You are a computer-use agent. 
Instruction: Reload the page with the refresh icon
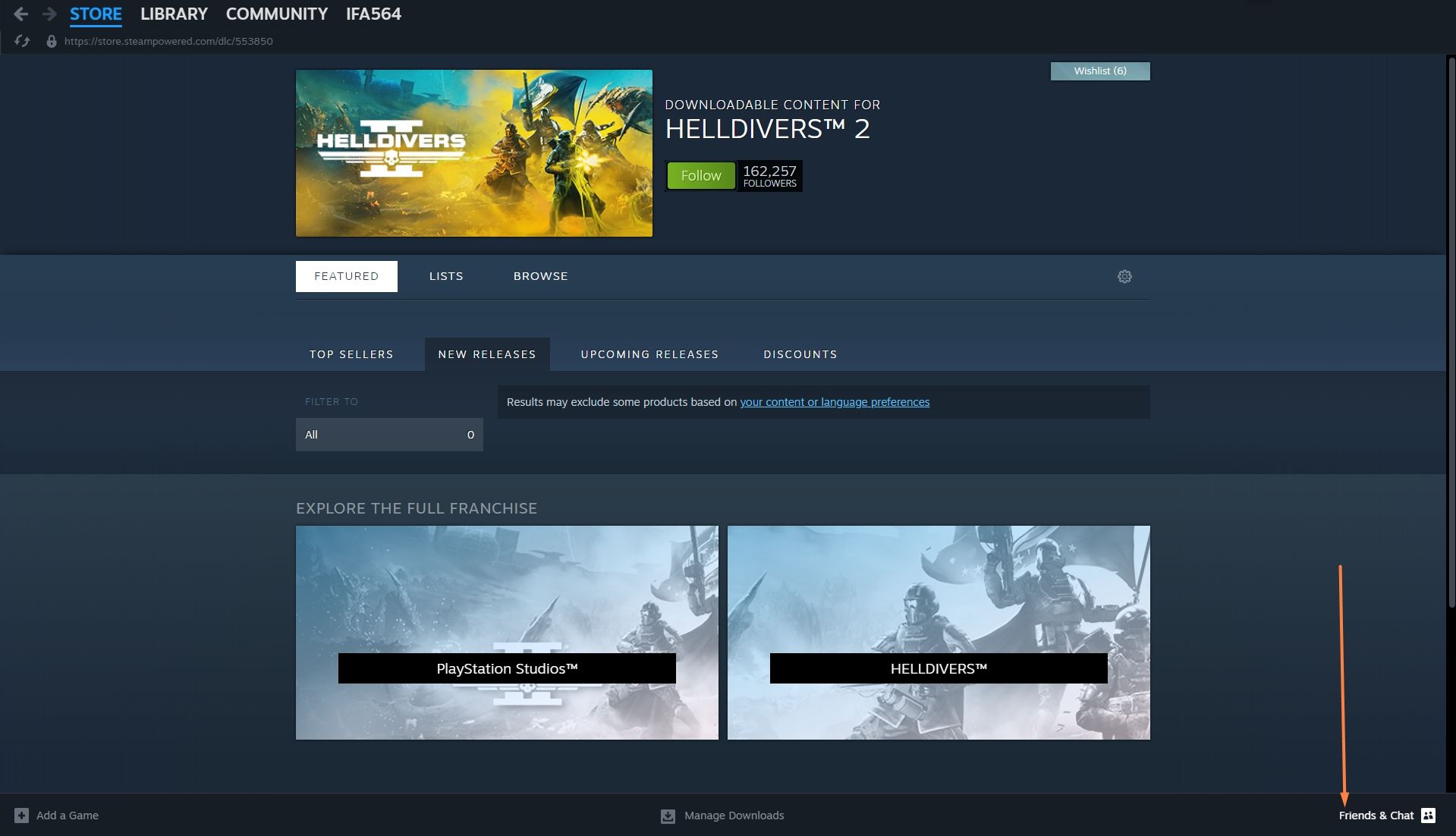pos(22,41)
